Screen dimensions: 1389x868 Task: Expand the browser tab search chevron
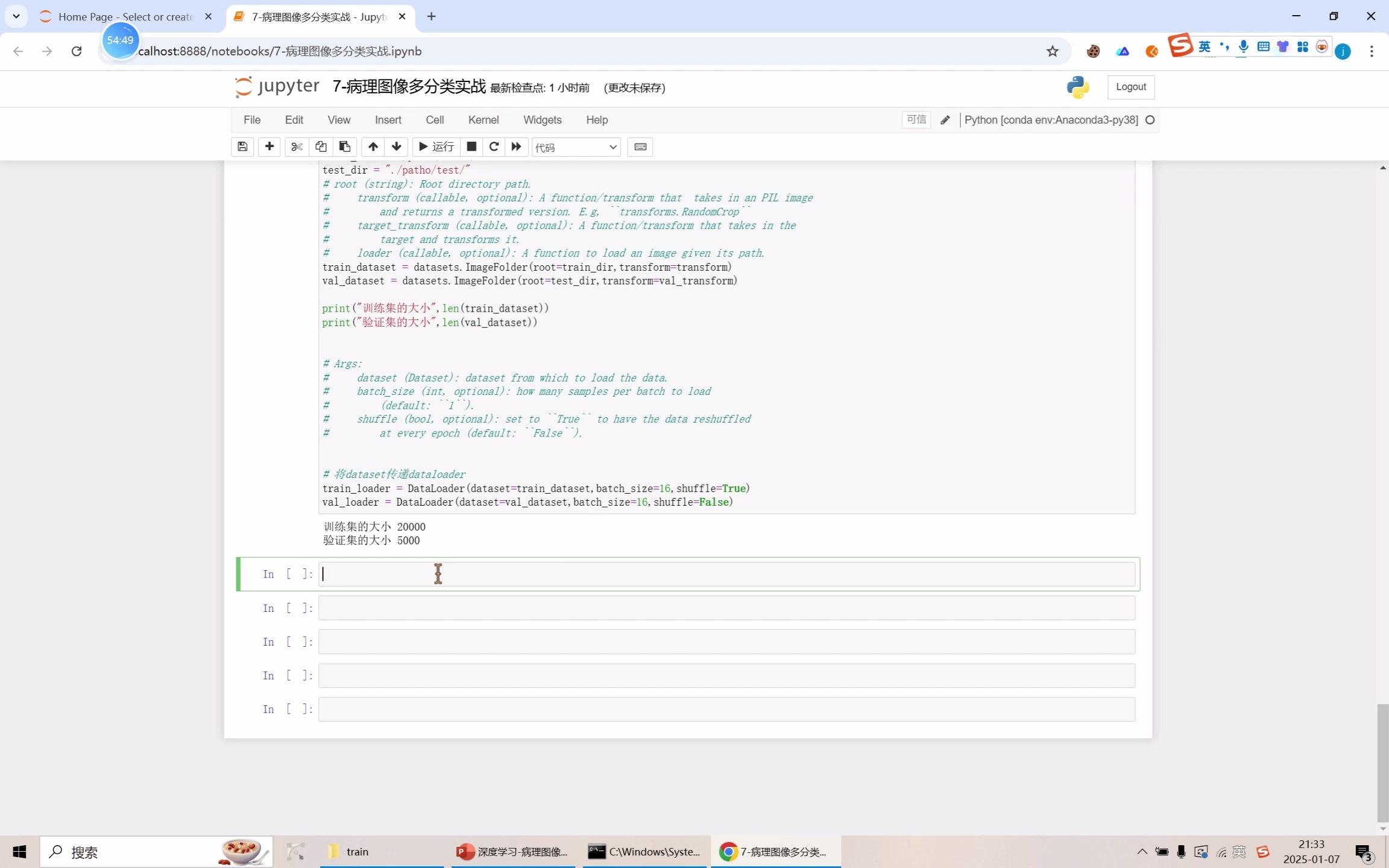tap(16, 16)
